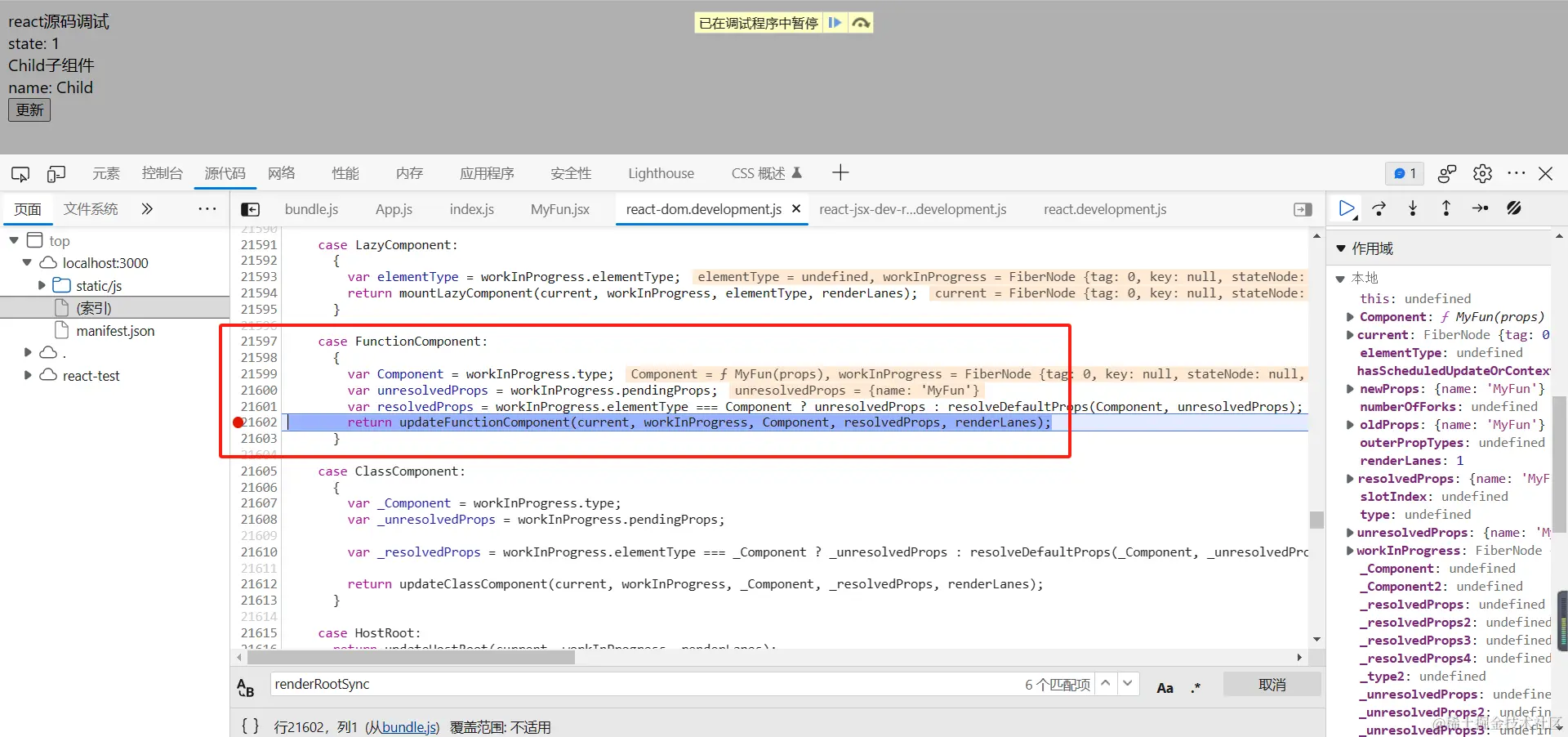Viewport: 1568px width, 737px height.
Task: Expand the oldProps scope variable
Action: pyautogui.click(x=1350, y=425)
